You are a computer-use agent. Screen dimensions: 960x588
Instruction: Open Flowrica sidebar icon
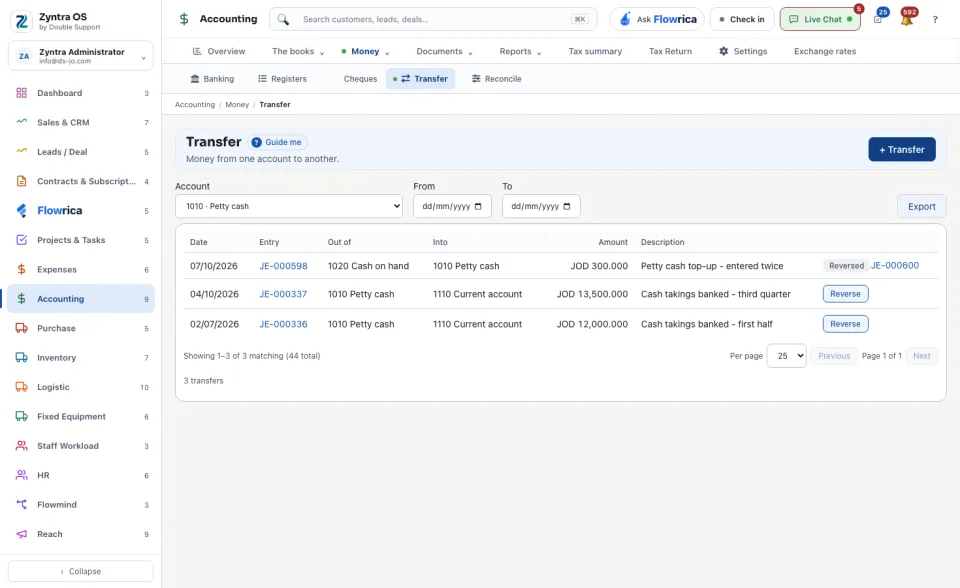point(21,211)
